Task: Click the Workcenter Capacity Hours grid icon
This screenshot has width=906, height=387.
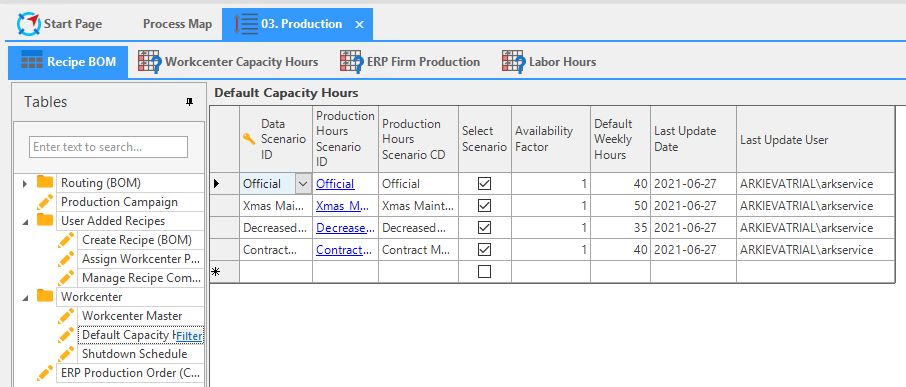Action: [x=150, y=62]
